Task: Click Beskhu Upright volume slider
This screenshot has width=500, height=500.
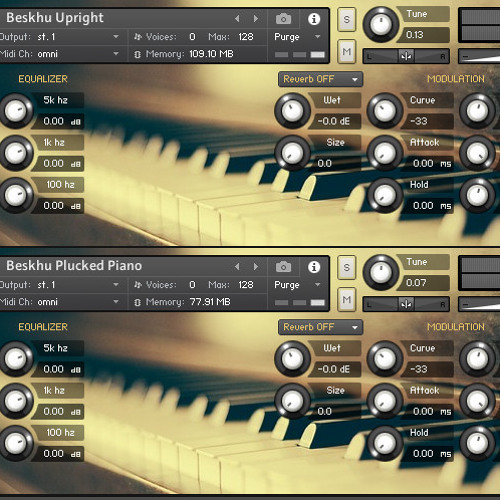Action: coord(479,56)
